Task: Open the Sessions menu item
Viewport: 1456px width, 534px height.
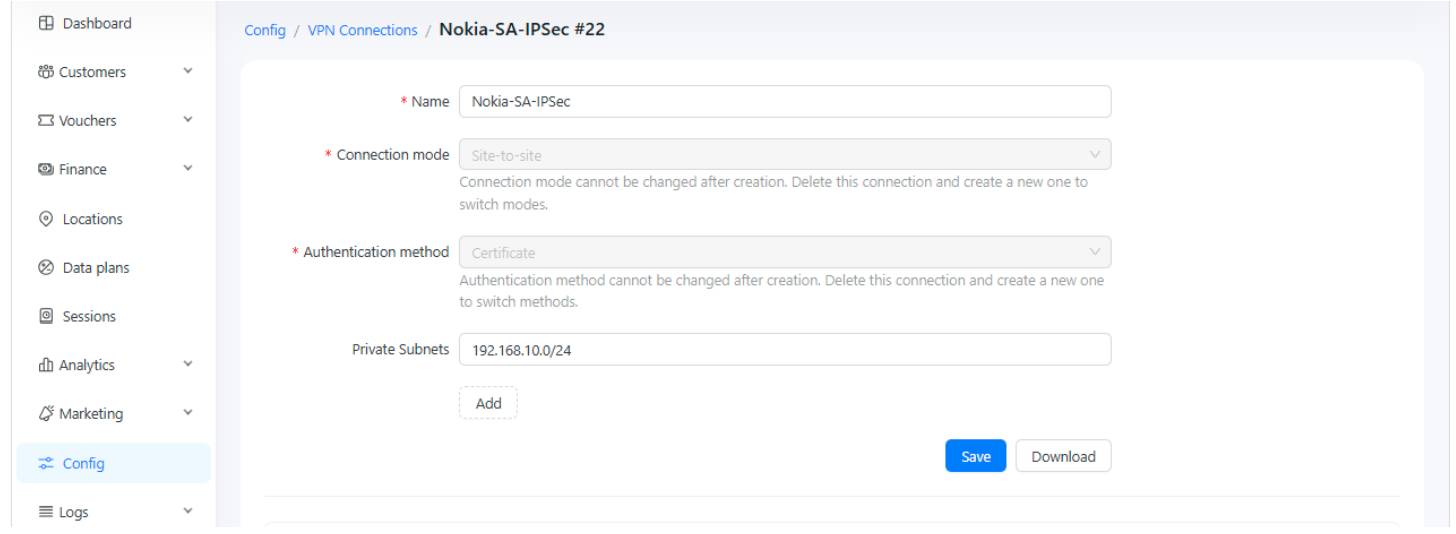Action: 113,317
